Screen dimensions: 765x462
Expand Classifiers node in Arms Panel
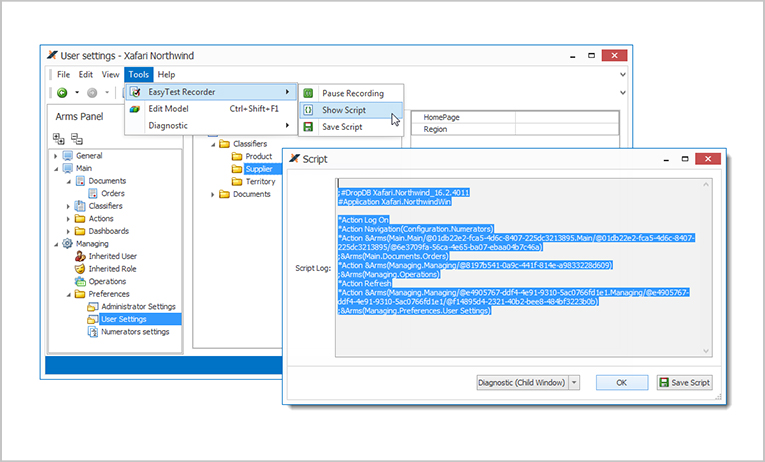click(x=68, y=206)
